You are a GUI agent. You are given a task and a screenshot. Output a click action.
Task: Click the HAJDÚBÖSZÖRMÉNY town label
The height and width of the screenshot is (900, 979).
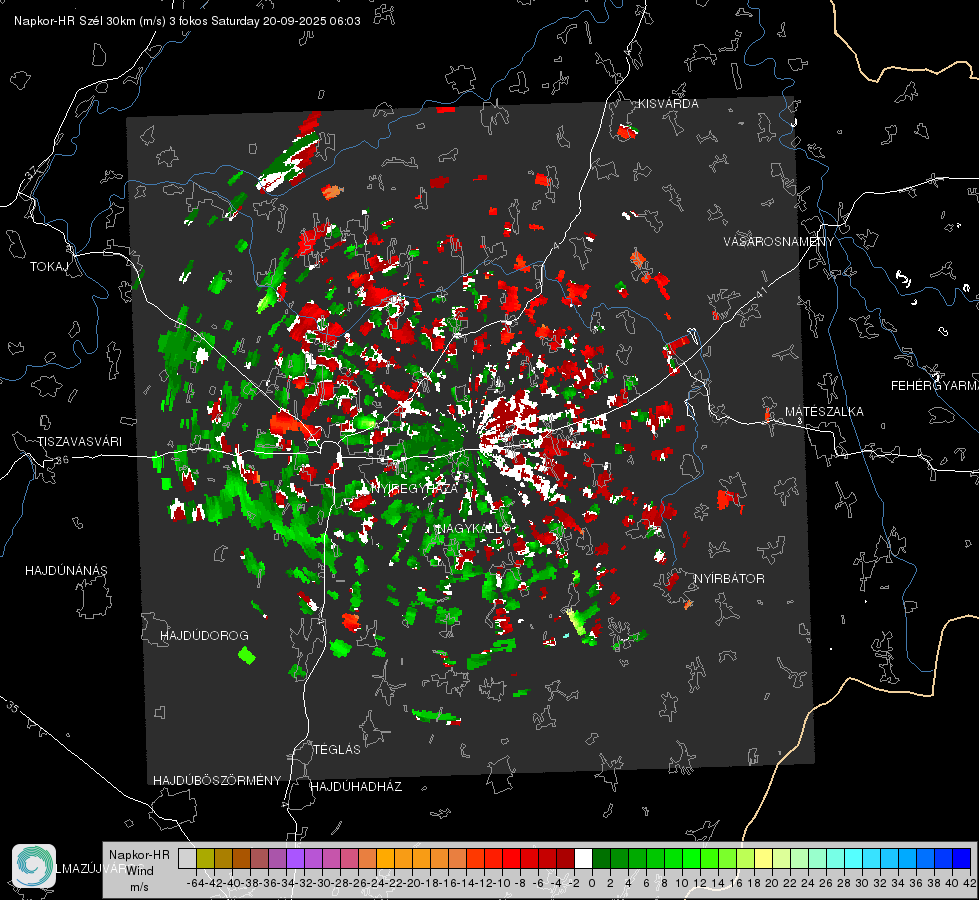[x=217, y=780]
